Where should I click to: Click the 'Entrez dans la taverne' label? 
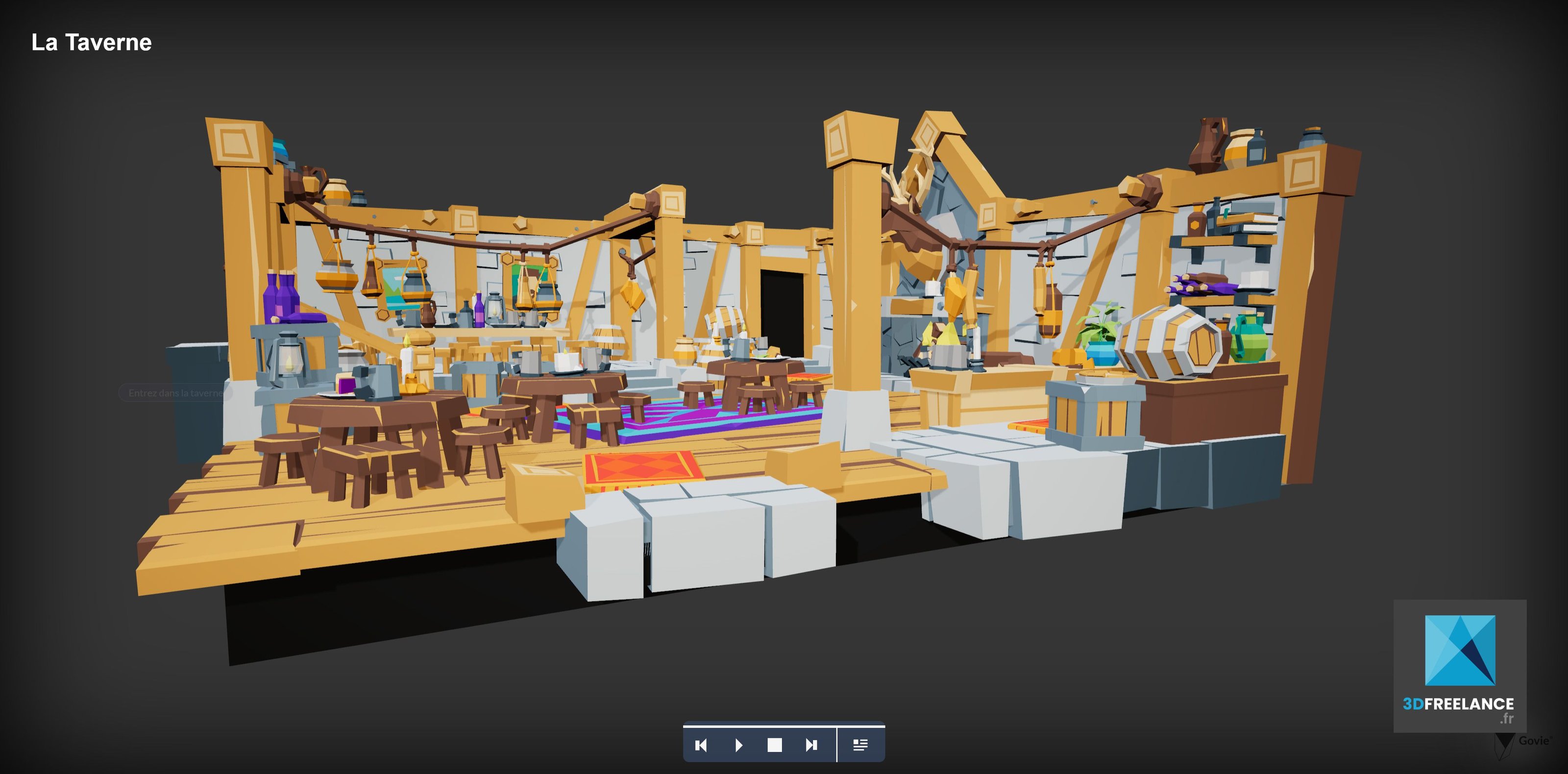click(175, 393)
